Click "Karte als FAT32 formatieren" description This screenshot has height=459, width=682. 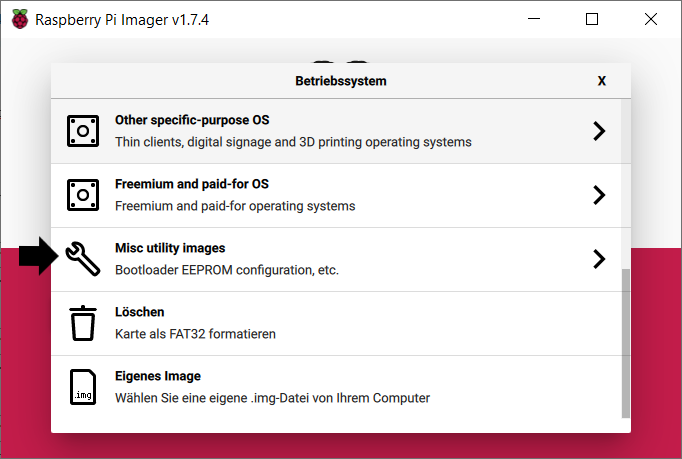195,334
